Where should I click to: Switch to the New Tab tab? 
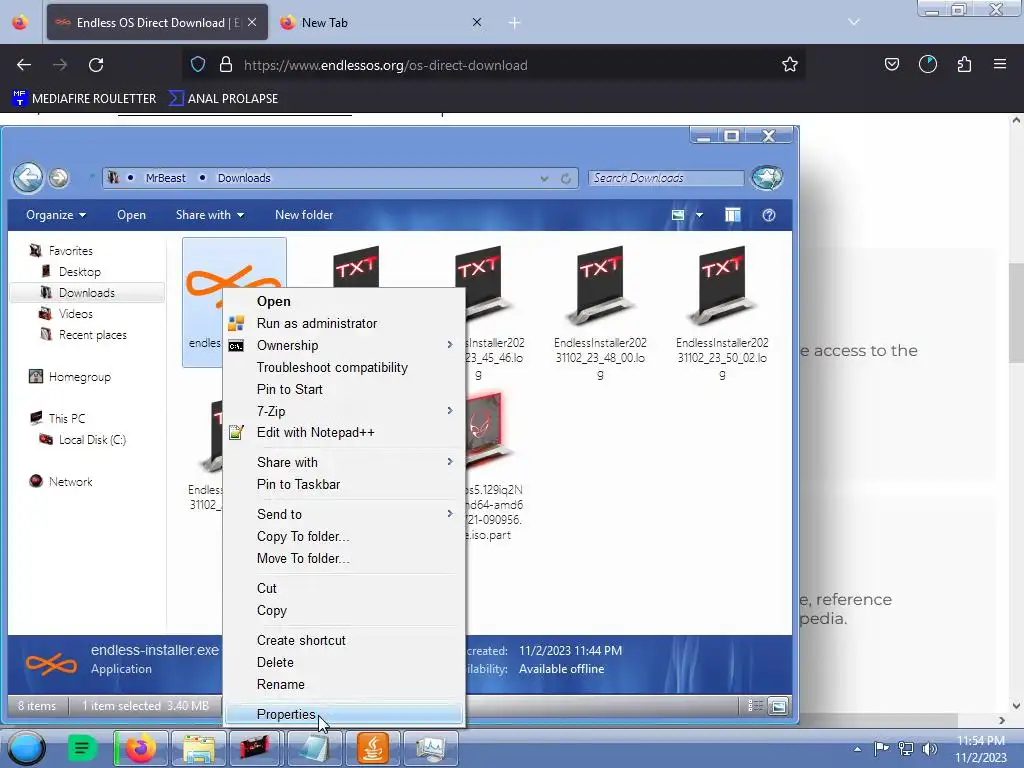(x=381, y=22)
